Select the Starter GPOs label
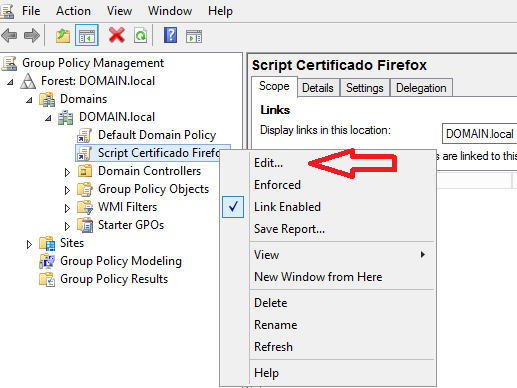The width and height of the screenshot is (517, 388). [x=131, y=225]
